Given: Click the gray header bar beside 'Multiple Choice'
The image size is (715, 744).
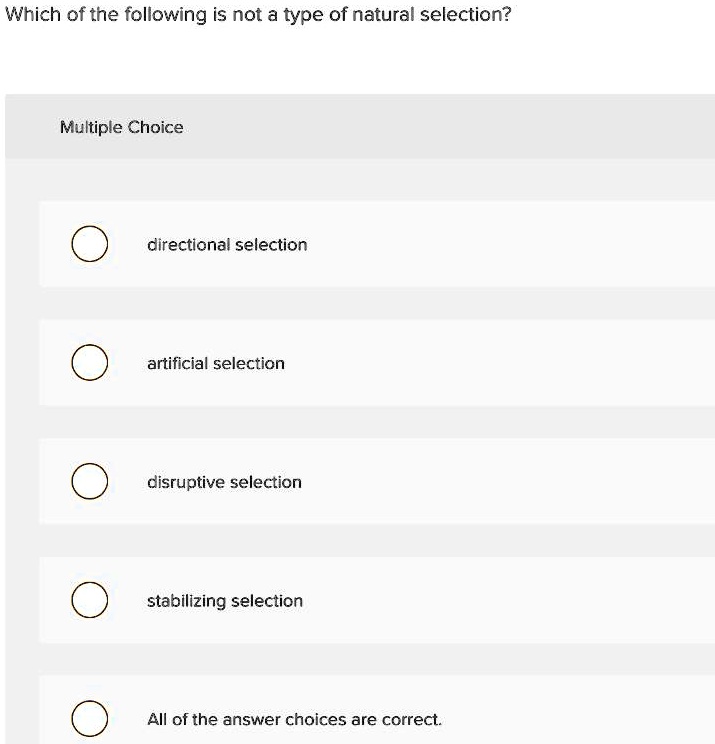Looking at the screenshot, I should coord(450,127).
